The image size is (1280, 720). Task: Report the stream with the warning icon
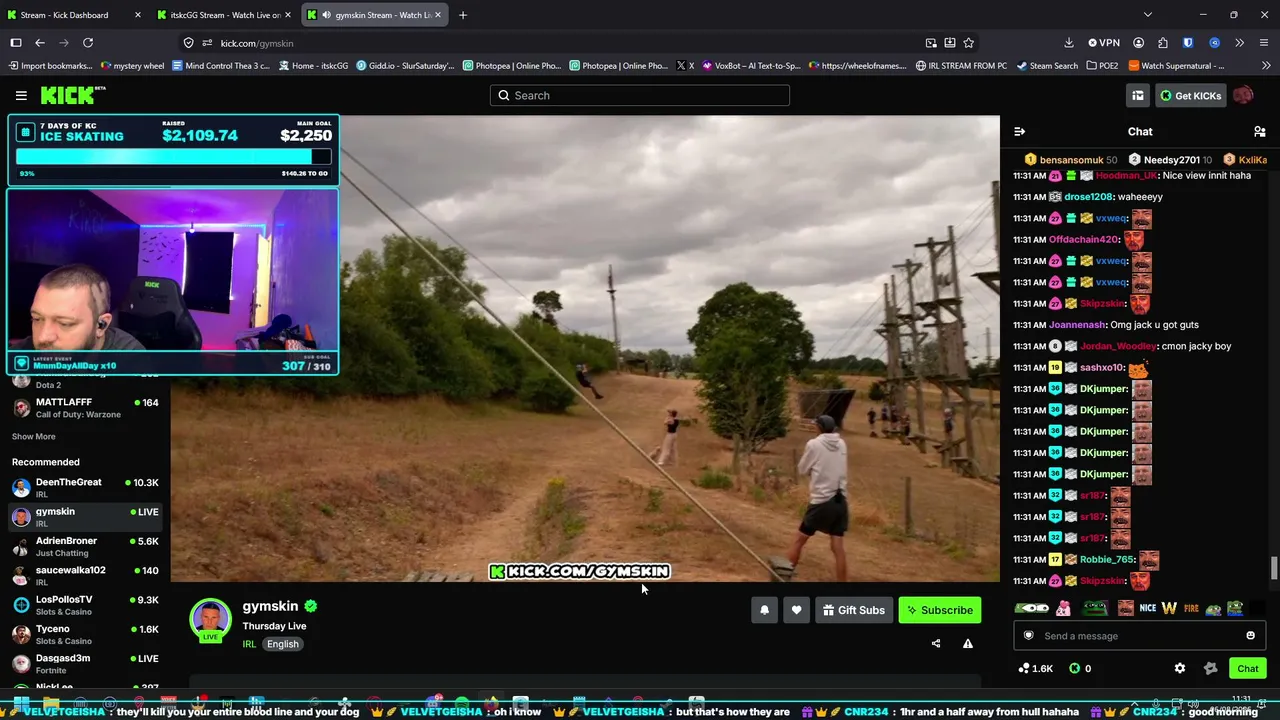coord(968,644)
